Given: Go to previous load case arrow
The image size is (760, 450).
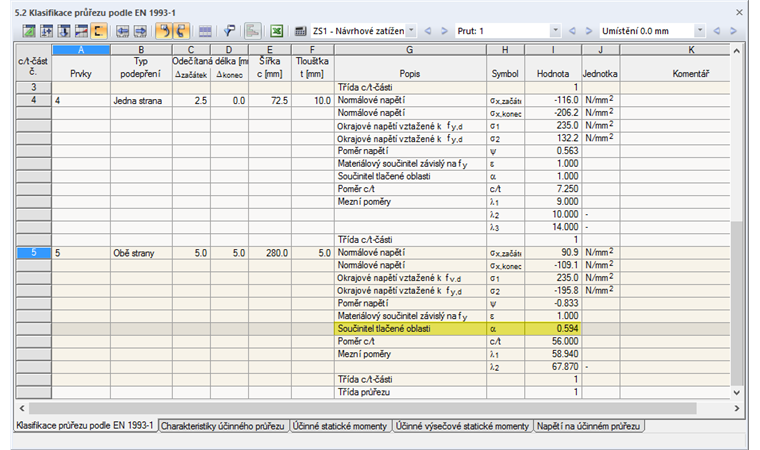Looking at the screenshot, I should tap(428, 31).
